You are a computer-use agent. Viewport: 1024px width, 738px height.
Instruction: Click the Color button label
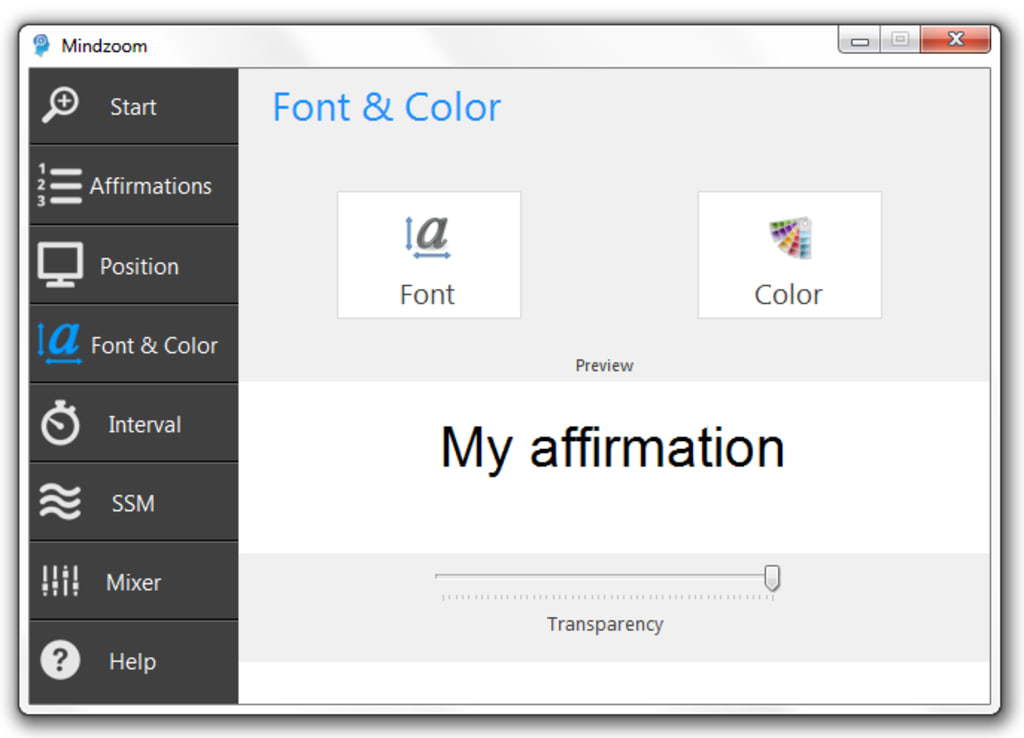(788, 295)
